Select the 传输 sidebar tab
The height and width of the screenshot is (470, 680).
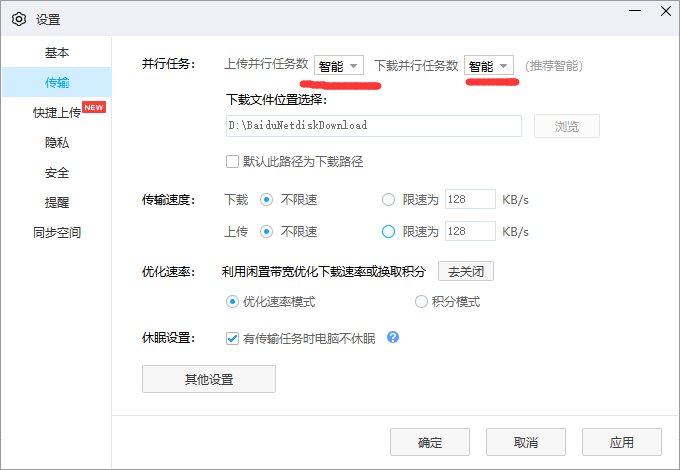[x=57, y=82]
